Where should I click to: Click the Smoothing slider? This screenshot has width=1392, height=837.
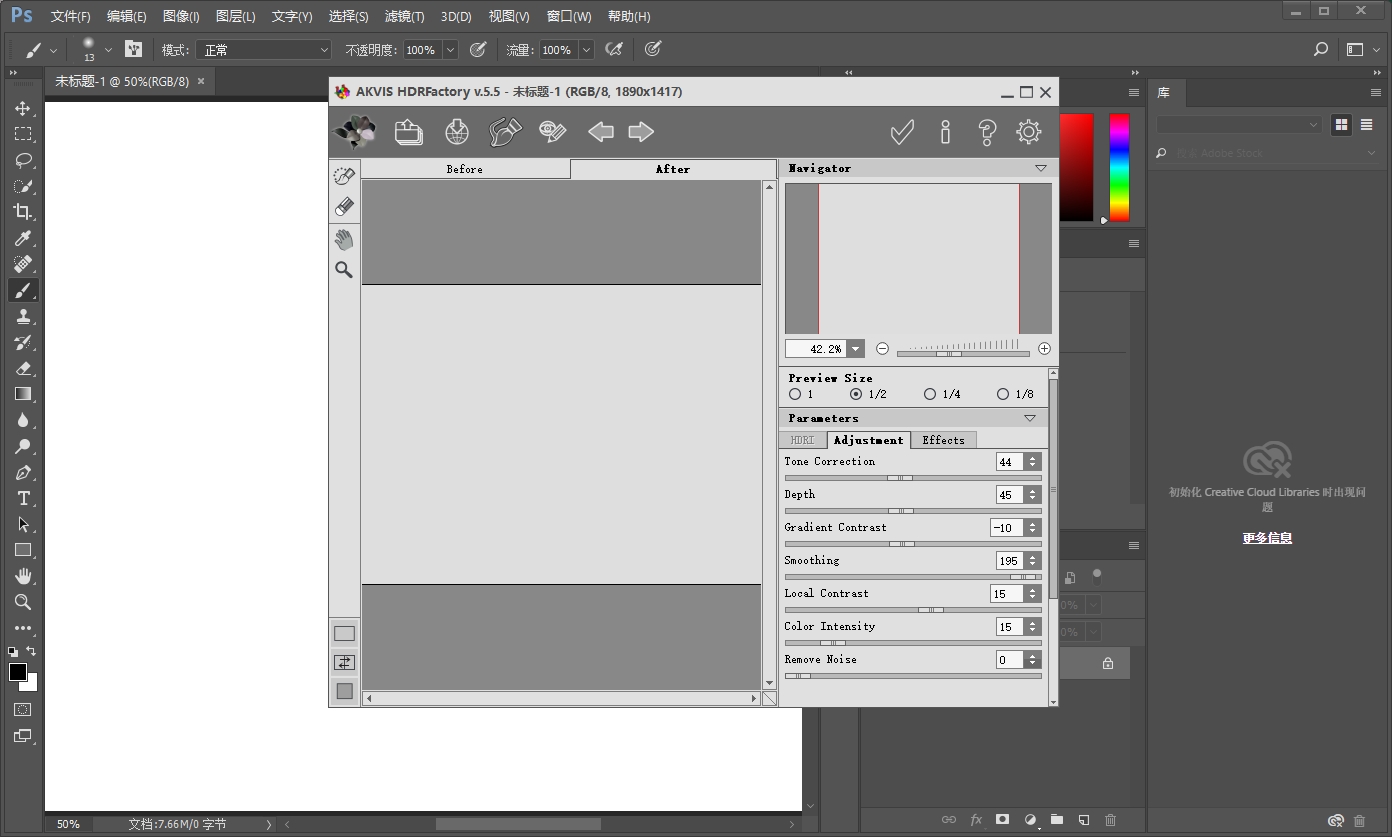coord(913,576)
